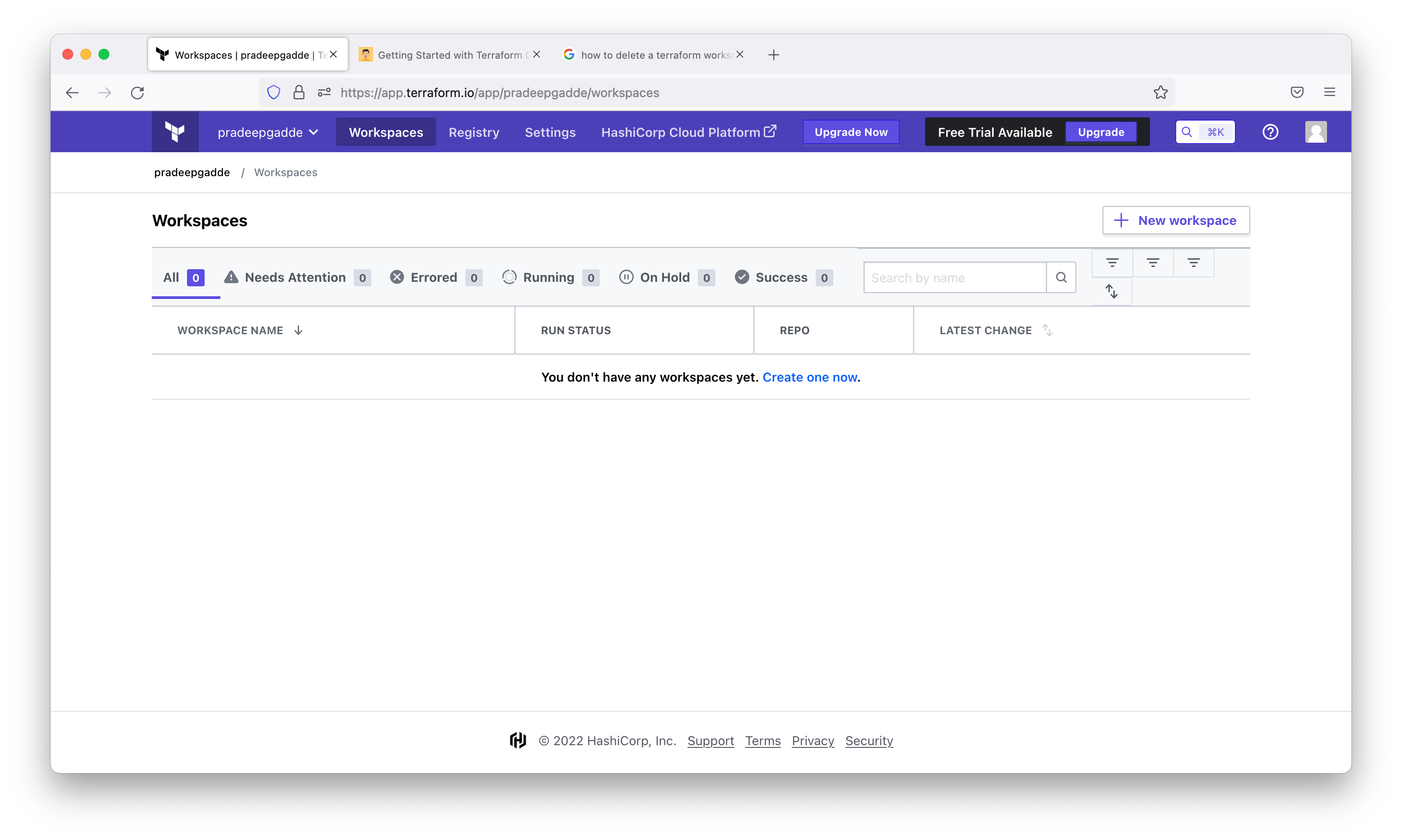
Task: Filter by Success tab
Action: point(783,277)
